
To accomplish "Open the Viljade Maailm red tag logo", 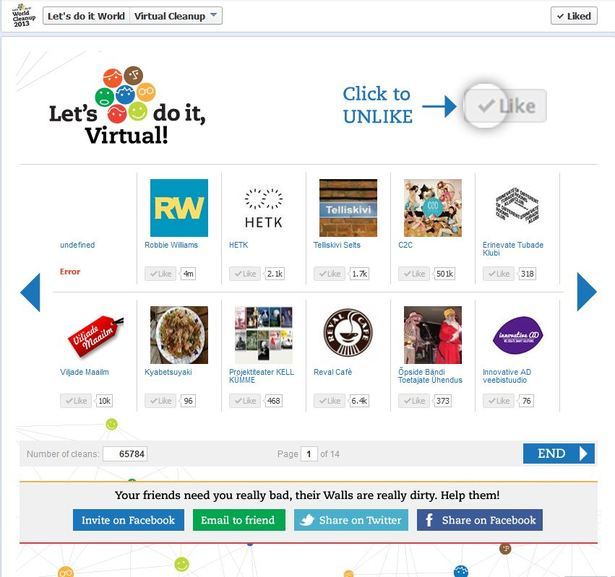I will tap(95, 336).
